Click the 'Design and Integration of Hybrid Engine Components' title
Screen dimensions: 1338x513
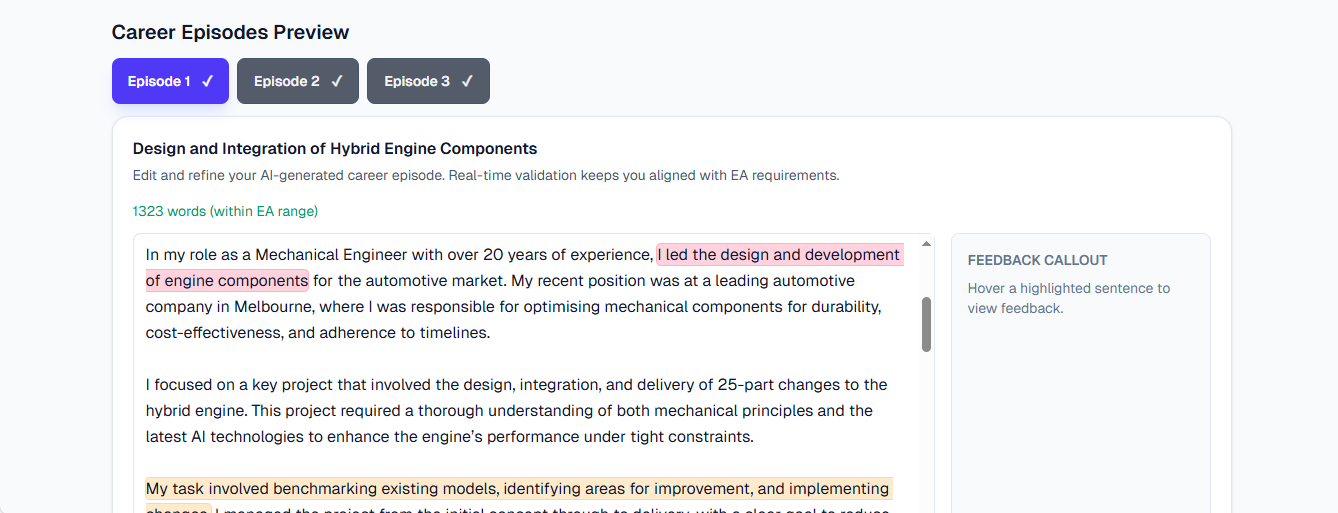335,149
